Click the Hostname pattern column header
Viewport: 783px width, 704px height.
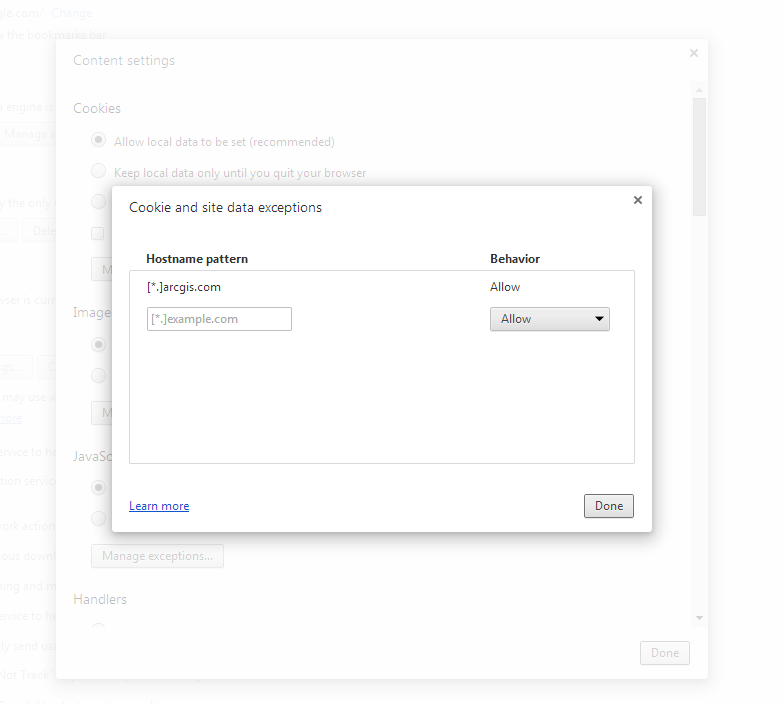coord(197,259)
